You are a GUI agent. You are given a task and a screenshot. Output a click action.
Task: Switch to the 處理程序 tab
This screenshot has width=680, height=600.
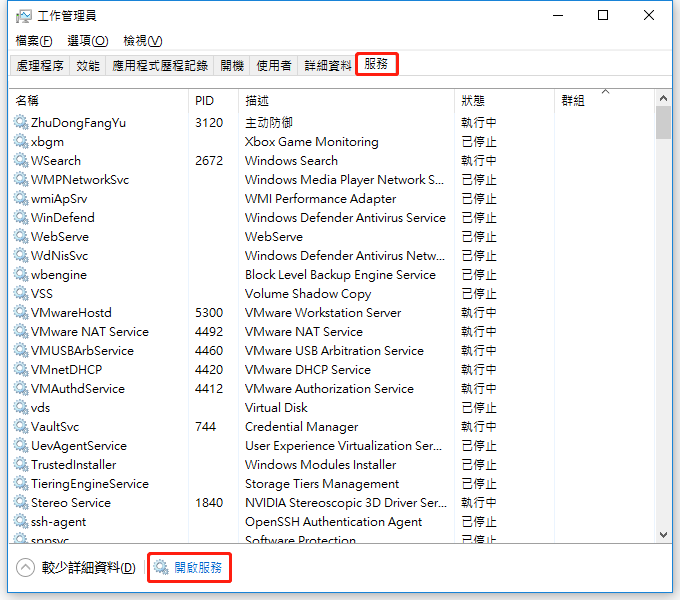[x=40, y=65]
